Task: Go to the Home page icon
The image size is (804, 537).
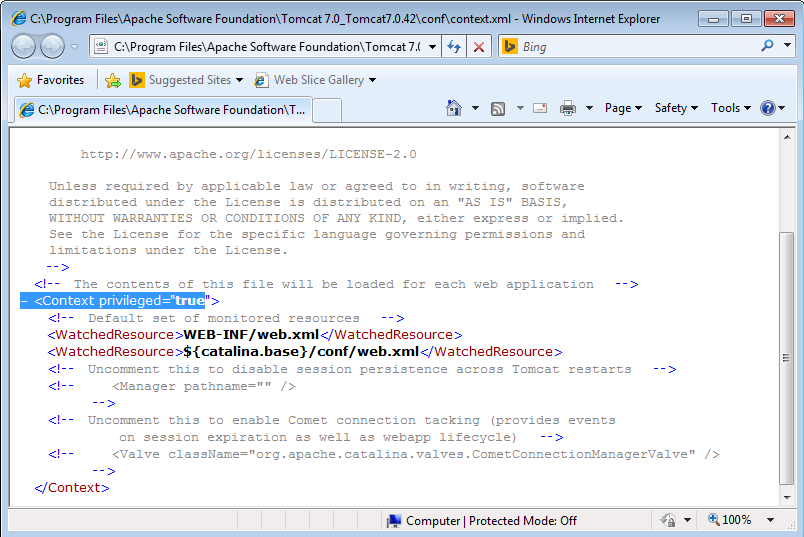Action: pos(454,108)
